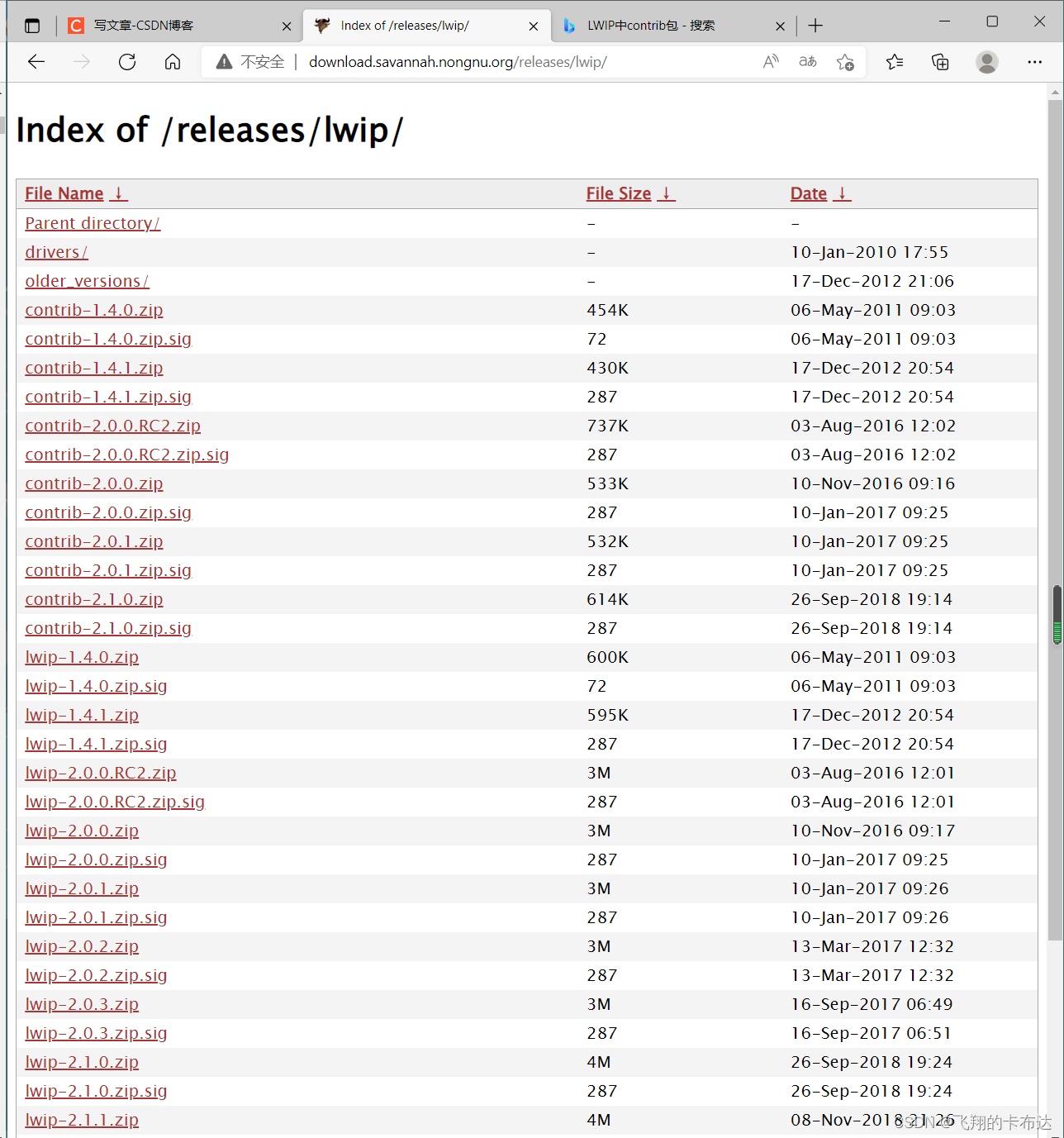Download lwip-1.4.0.zip.sig signature
This screenshot has height=1138, width=1064.
tap(96, 686)
